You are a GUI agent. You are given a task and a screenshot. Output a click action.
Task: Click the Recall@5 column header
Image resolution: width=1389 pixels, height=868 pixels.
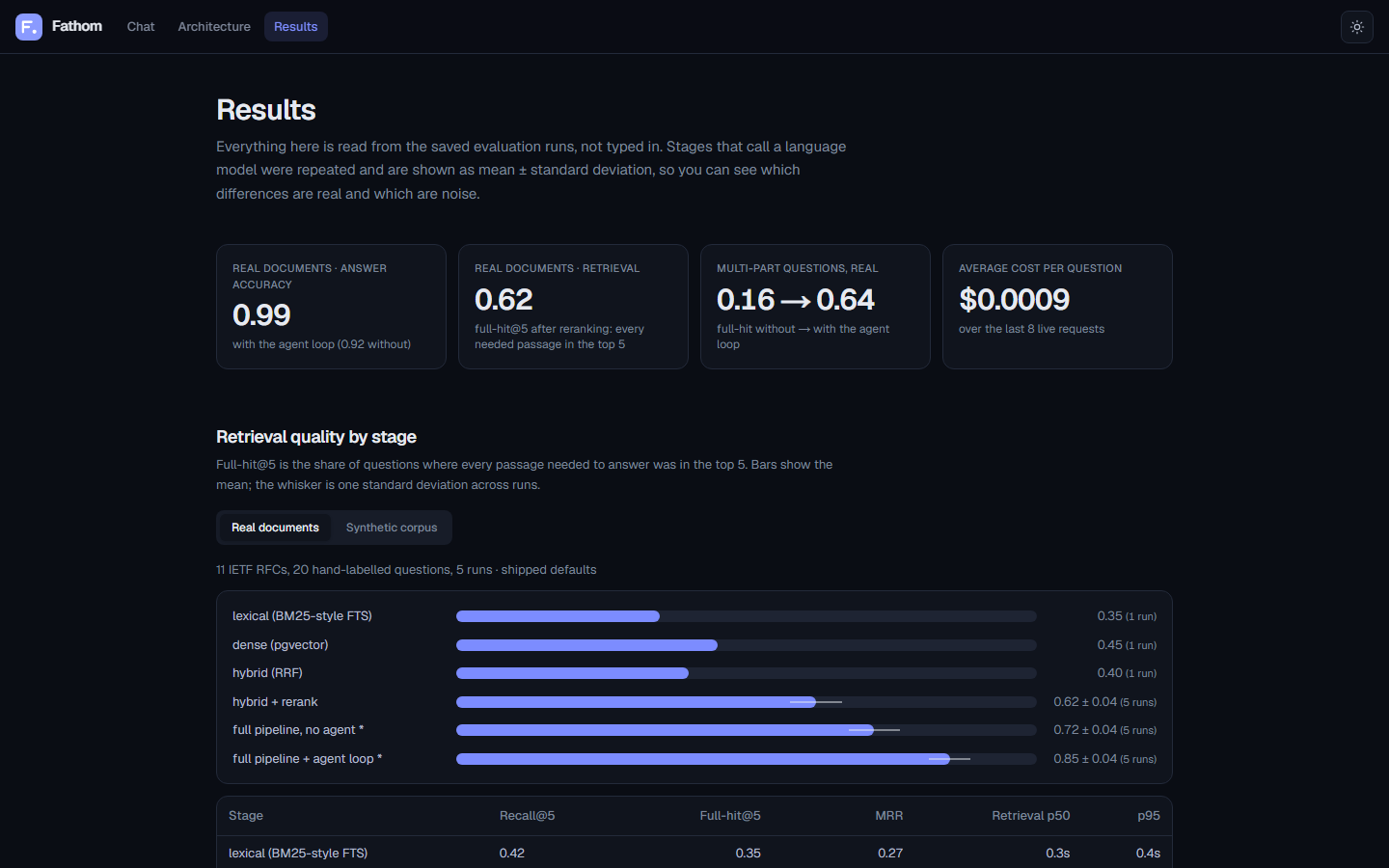527,816
